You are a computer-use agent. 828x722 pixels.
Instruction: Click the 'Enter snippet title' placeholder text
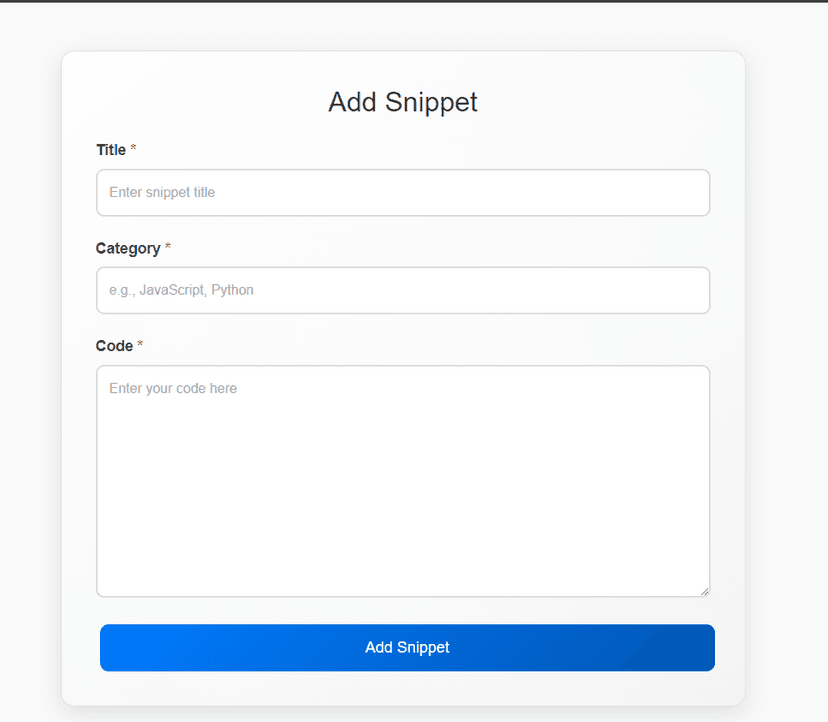pyautogui.click(x=162, y=192)
